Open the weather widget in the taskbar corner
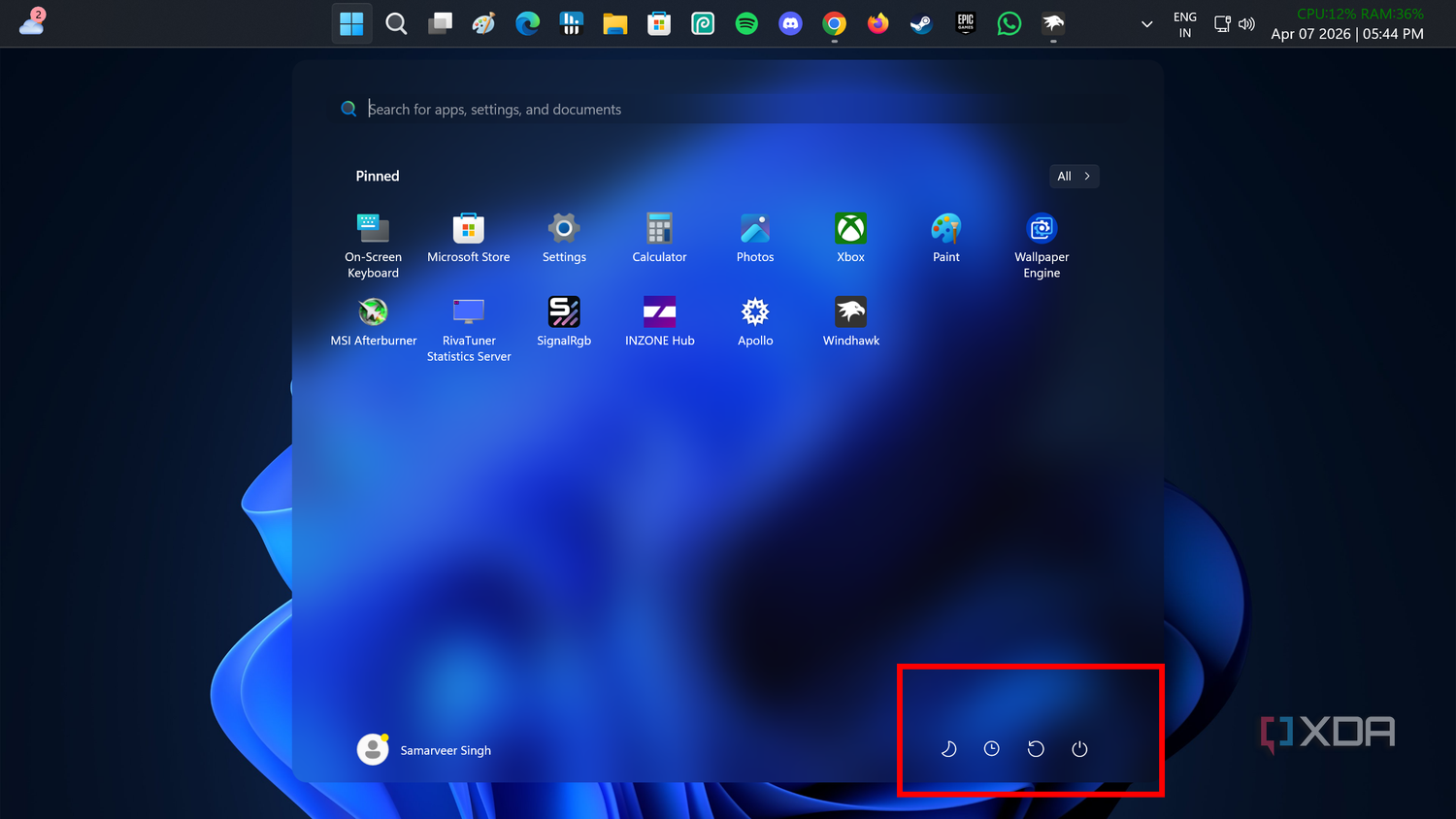This screenshot has width=1456, height=819. 32,21
